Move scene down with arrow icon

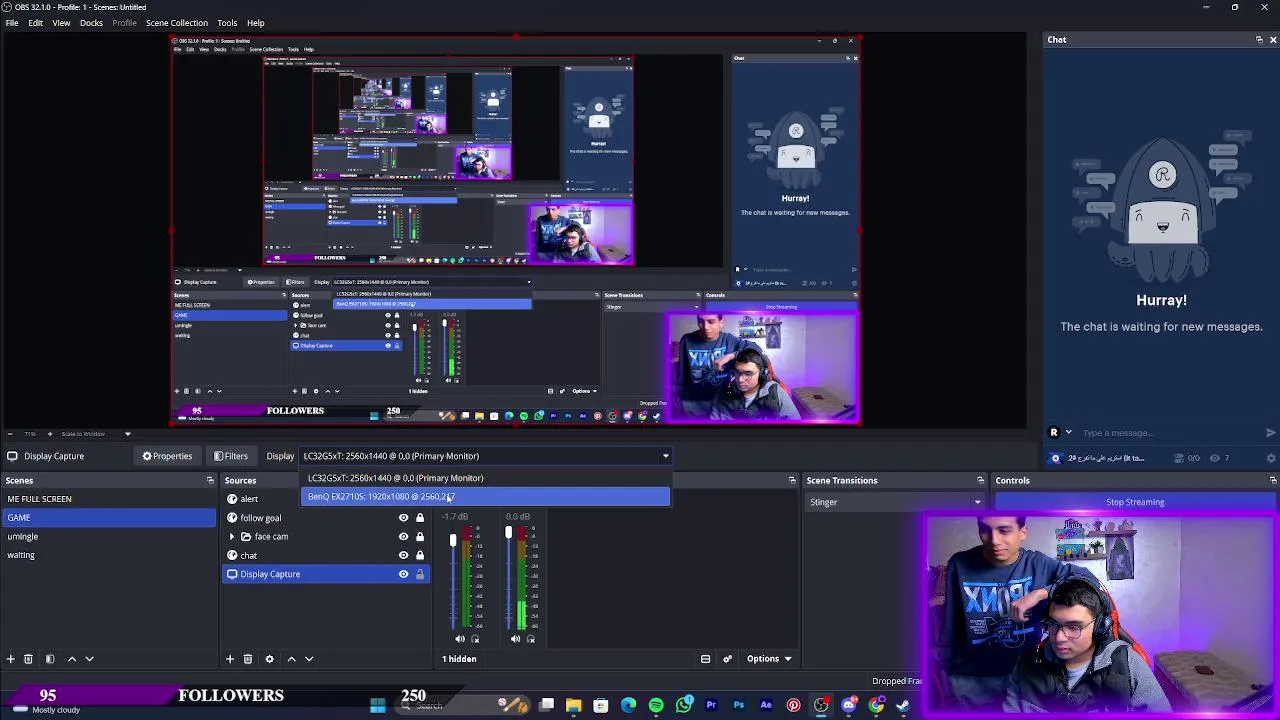(x=89, y=659)
